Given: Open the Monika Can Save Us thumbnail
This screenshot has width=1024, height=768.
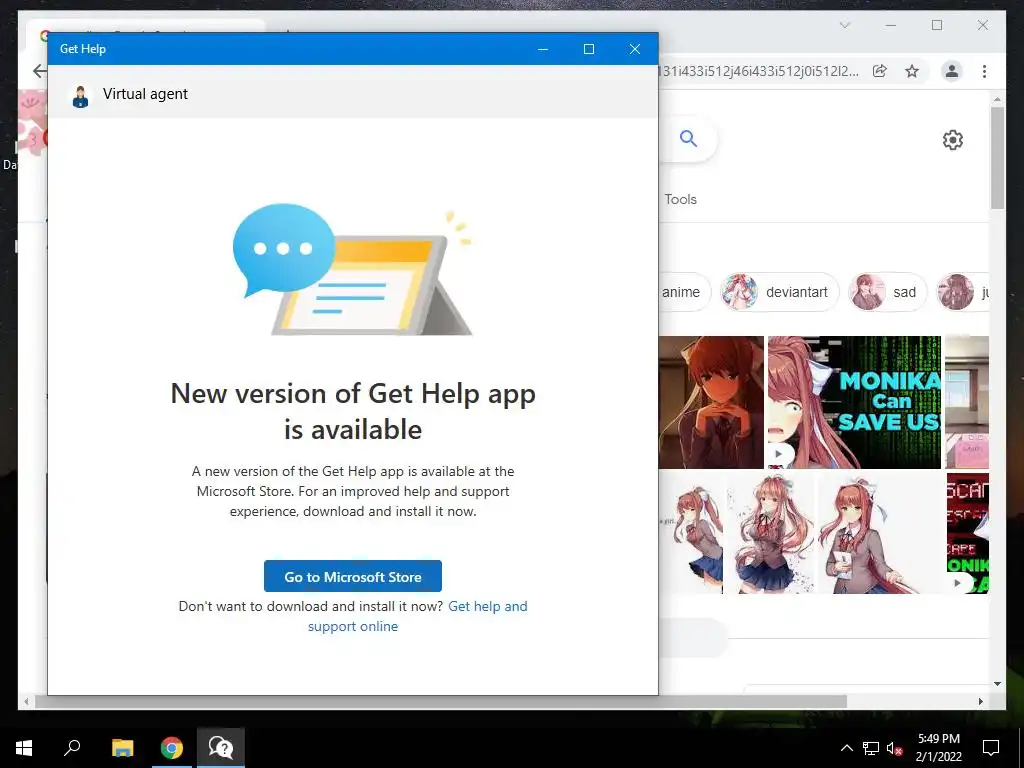Looking at the screenshot, I should click(x=854, y=402).
